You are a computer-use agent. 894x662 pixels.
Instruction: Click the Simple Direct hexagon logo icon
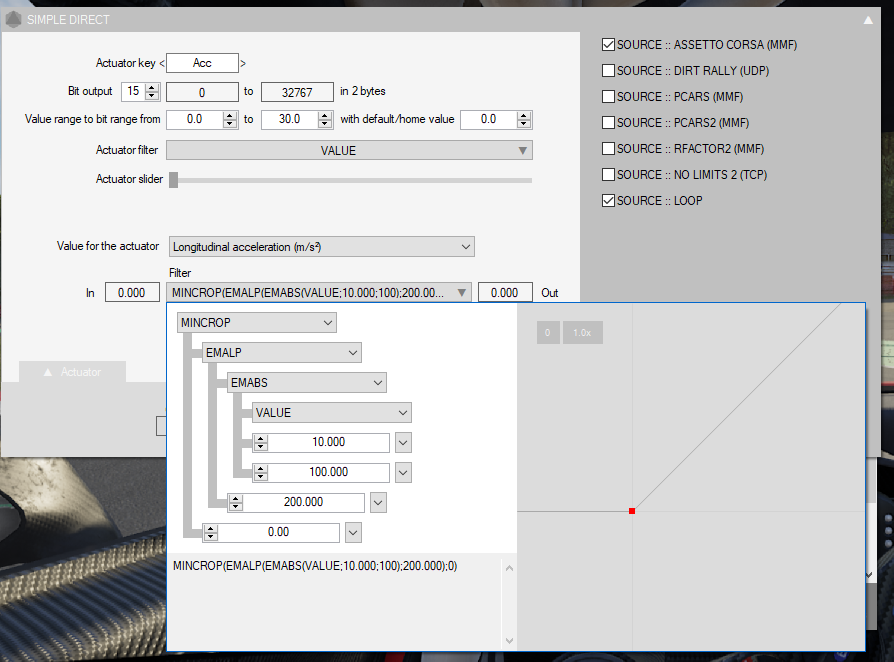coord(13,20)
